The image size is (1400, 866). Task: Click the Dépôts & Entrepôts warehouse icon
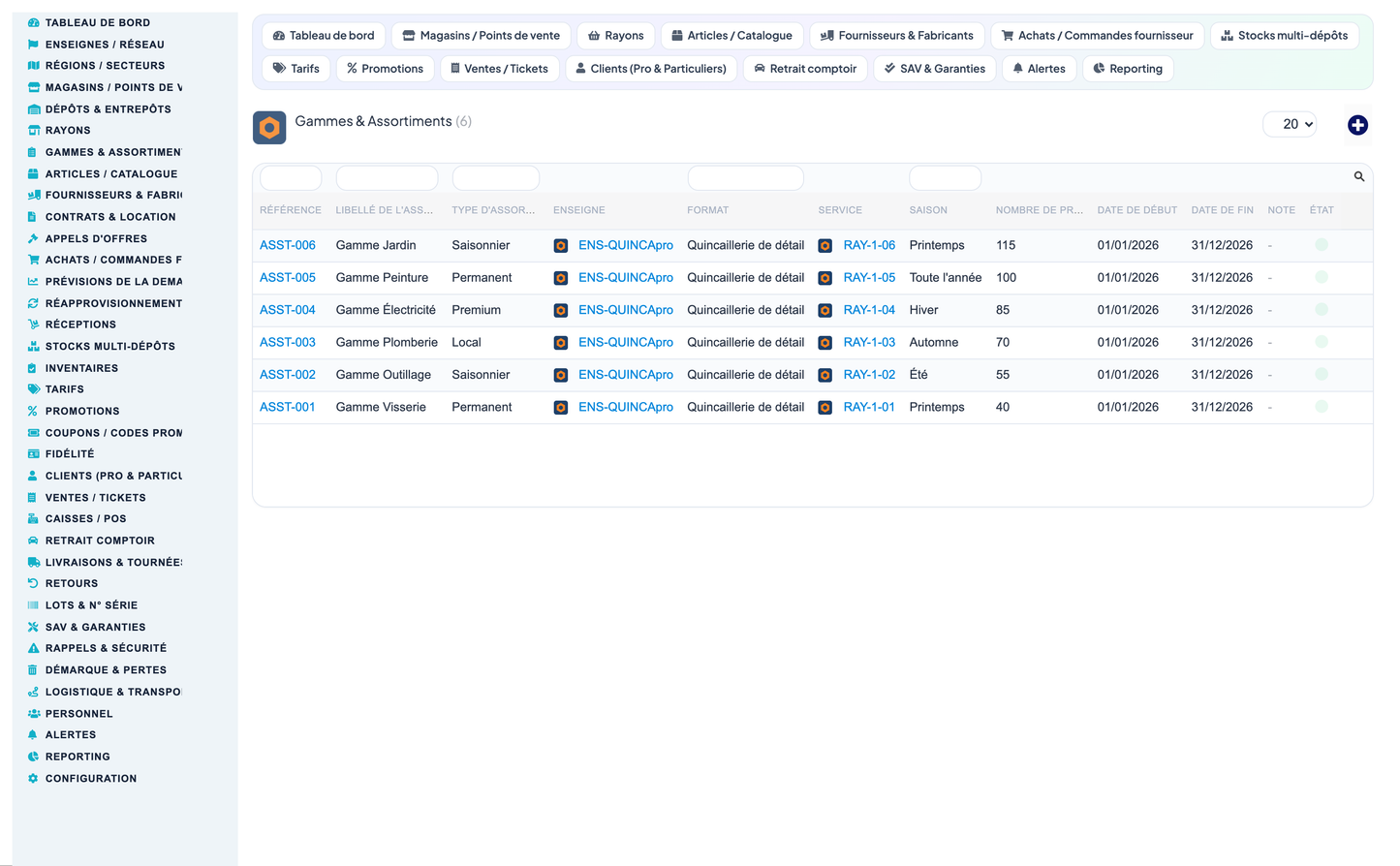coord(33,109)
